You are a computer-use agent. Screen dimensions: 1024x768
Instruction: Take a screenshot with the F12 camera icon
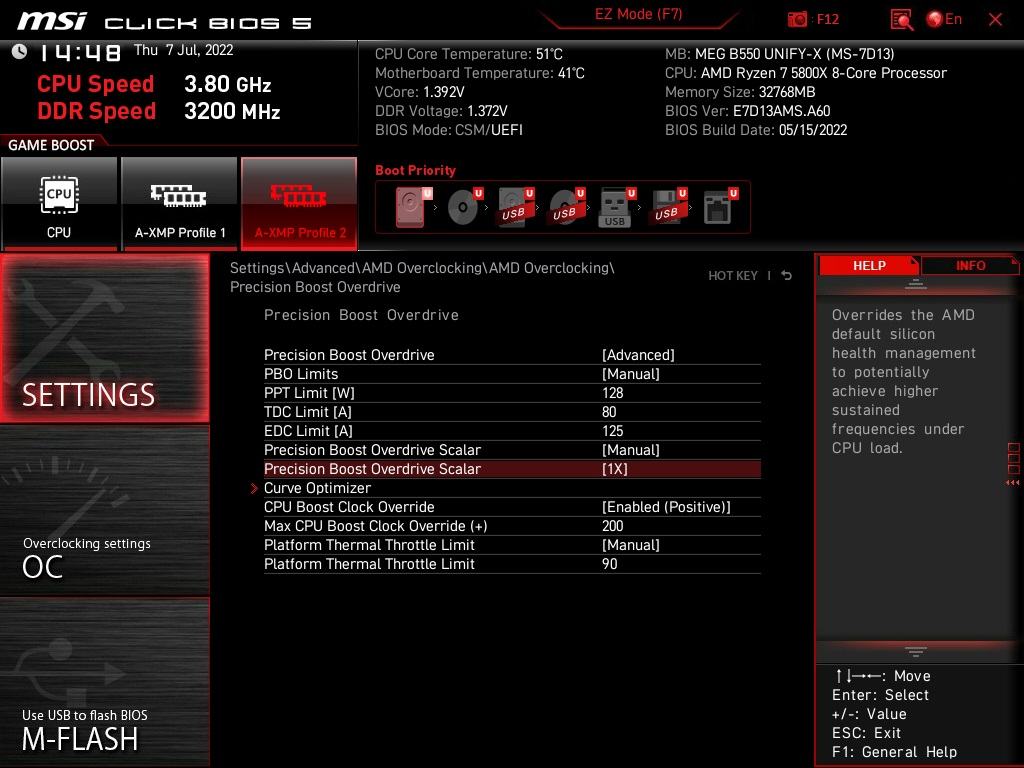(797, 19)
